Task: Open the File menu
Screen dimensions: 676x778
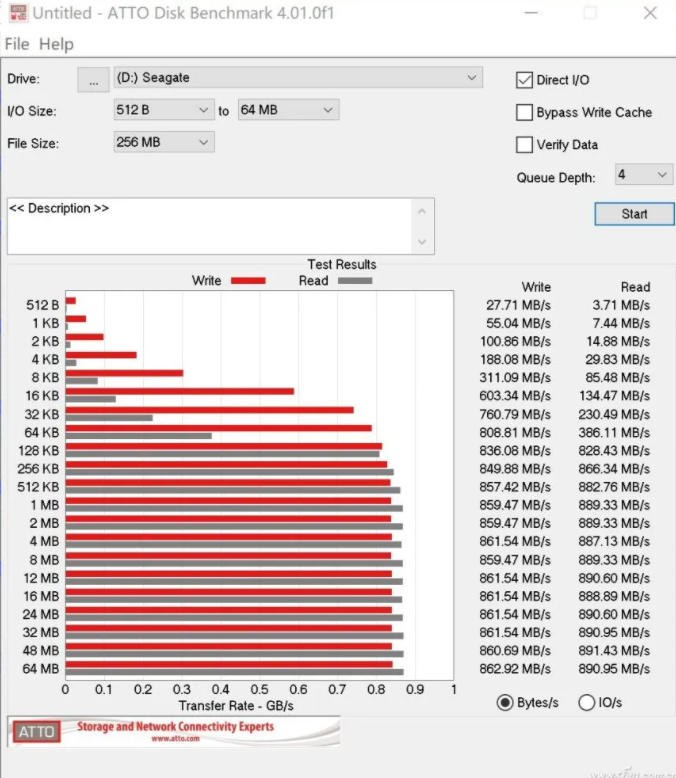Action: (x=17, y=44)
